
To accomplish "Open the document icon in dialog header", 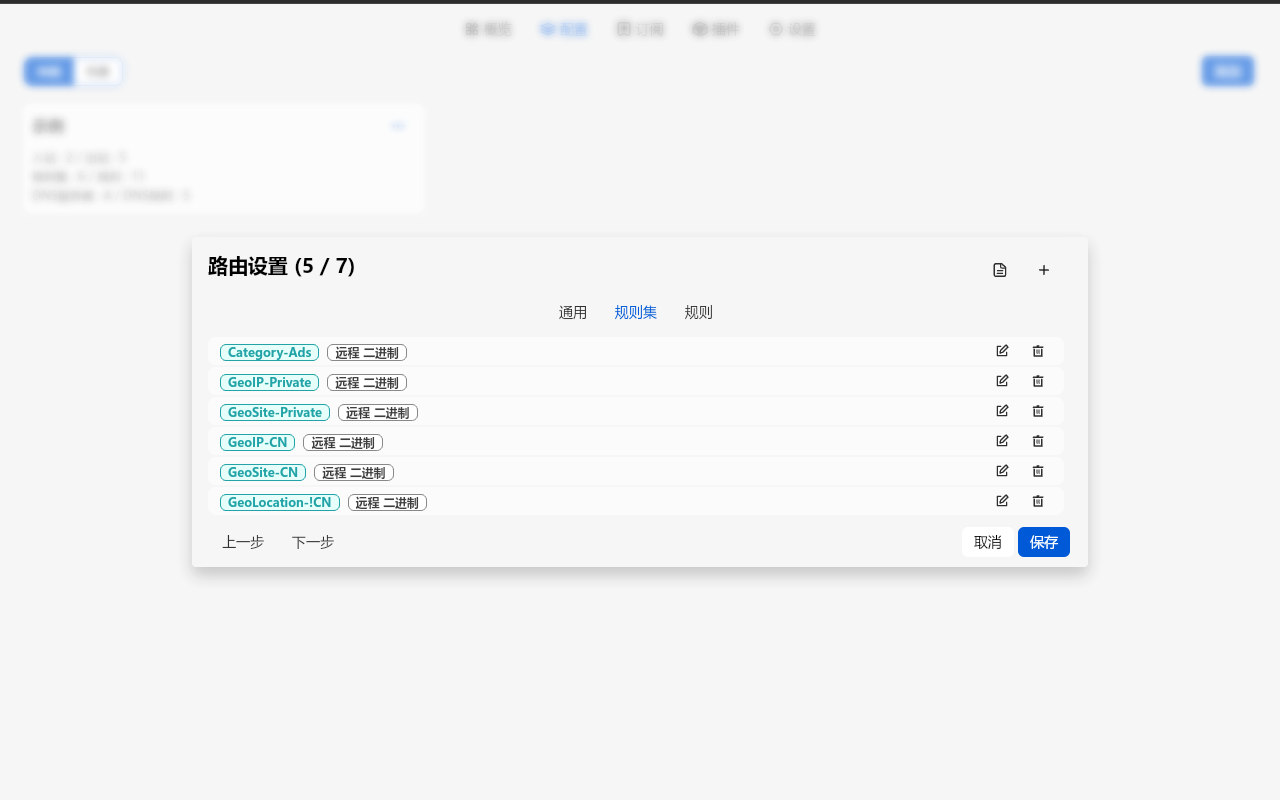I will (1000, 270).
